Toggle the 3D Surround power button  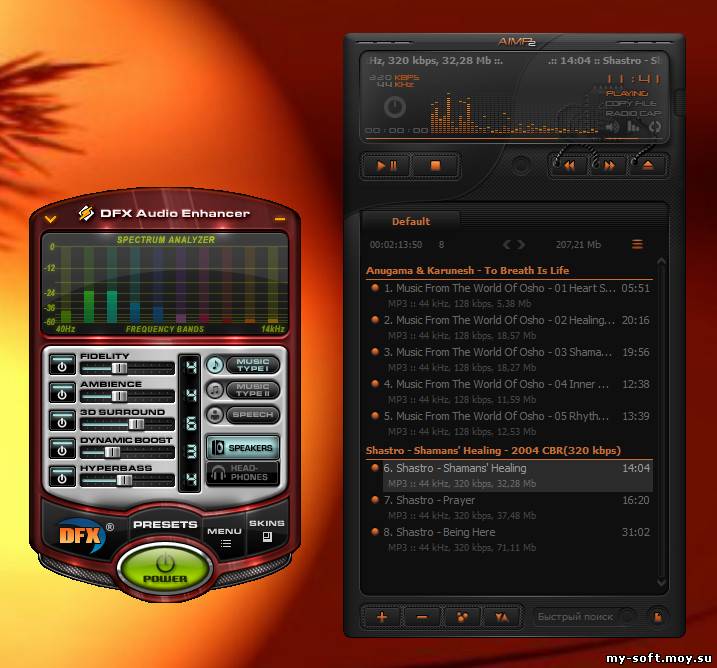pos(62,421)
